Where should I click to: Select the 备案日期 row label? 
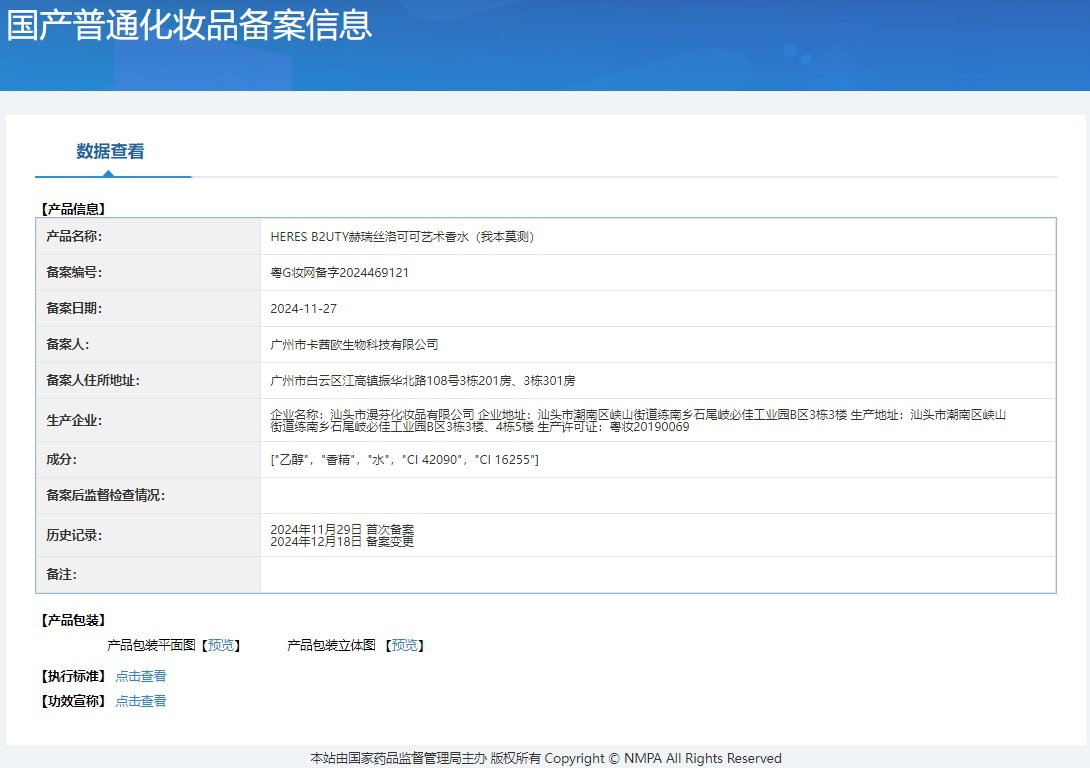74,309
